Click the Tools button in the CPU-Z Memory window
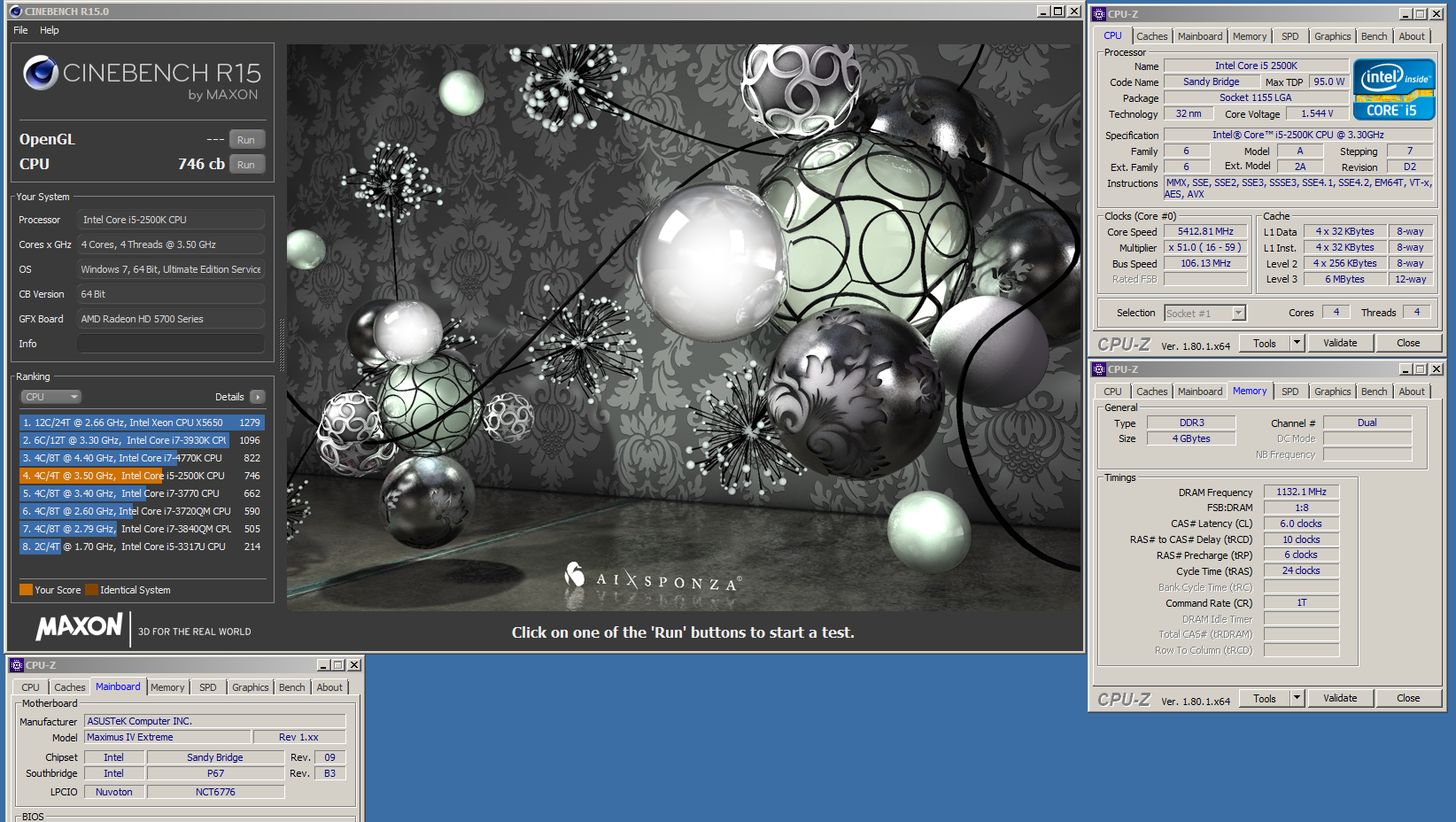The width and height of the screenshot is (1456, 822). (1265, 698)
